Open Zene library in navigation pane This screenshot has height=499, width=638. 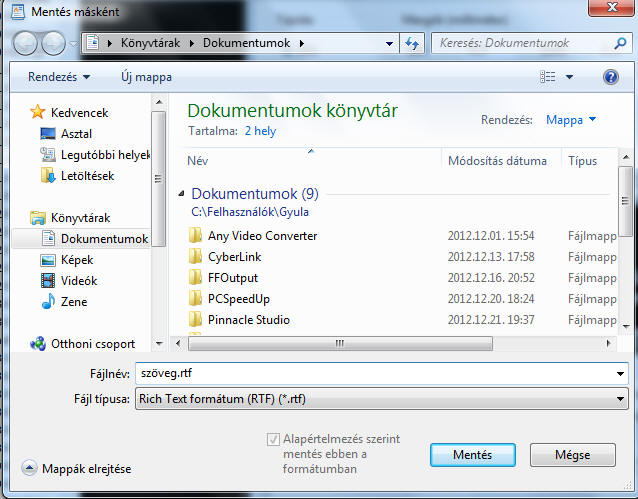[x=64, y=302]
